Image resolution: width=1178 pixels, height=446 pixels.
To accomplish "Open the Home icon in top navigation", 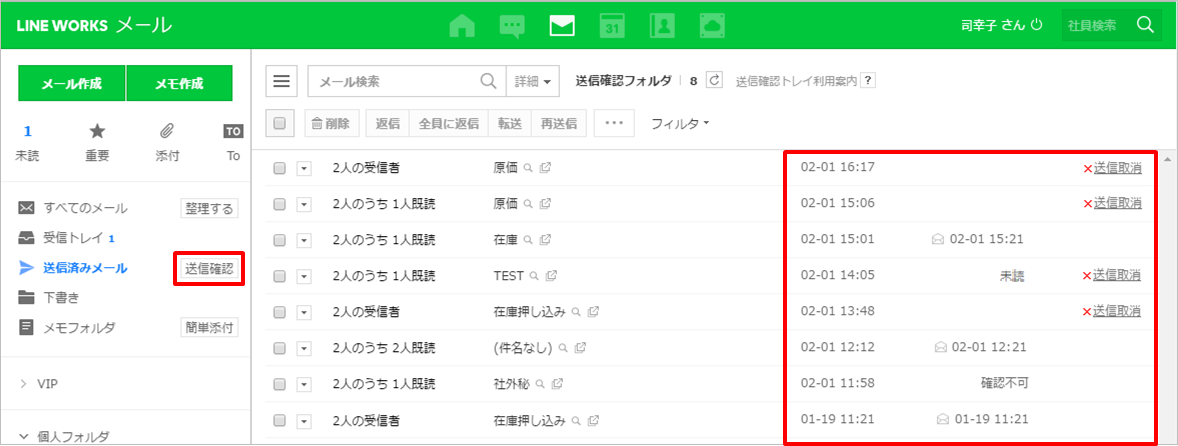I will [461, 25].
